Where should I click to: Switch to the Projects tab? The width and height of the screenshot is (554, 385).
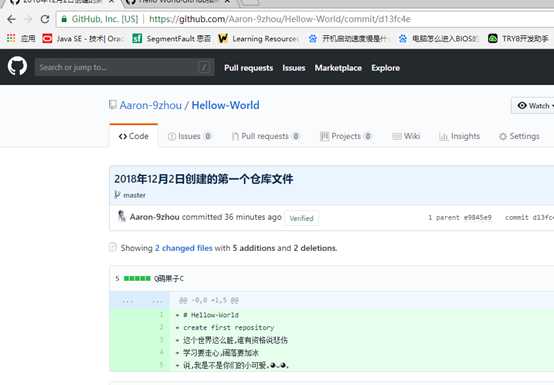(x=346, y=136)
